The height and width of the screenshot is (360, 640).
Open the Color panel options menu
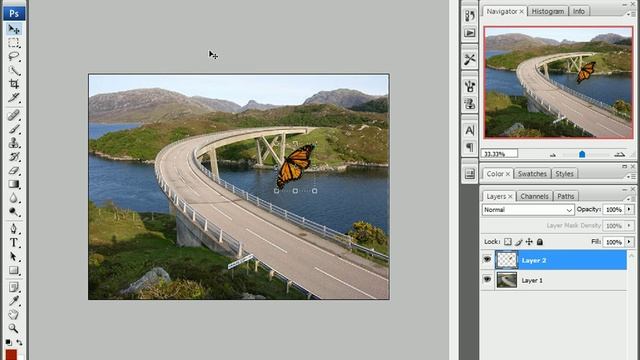click(x=631, y=176)
